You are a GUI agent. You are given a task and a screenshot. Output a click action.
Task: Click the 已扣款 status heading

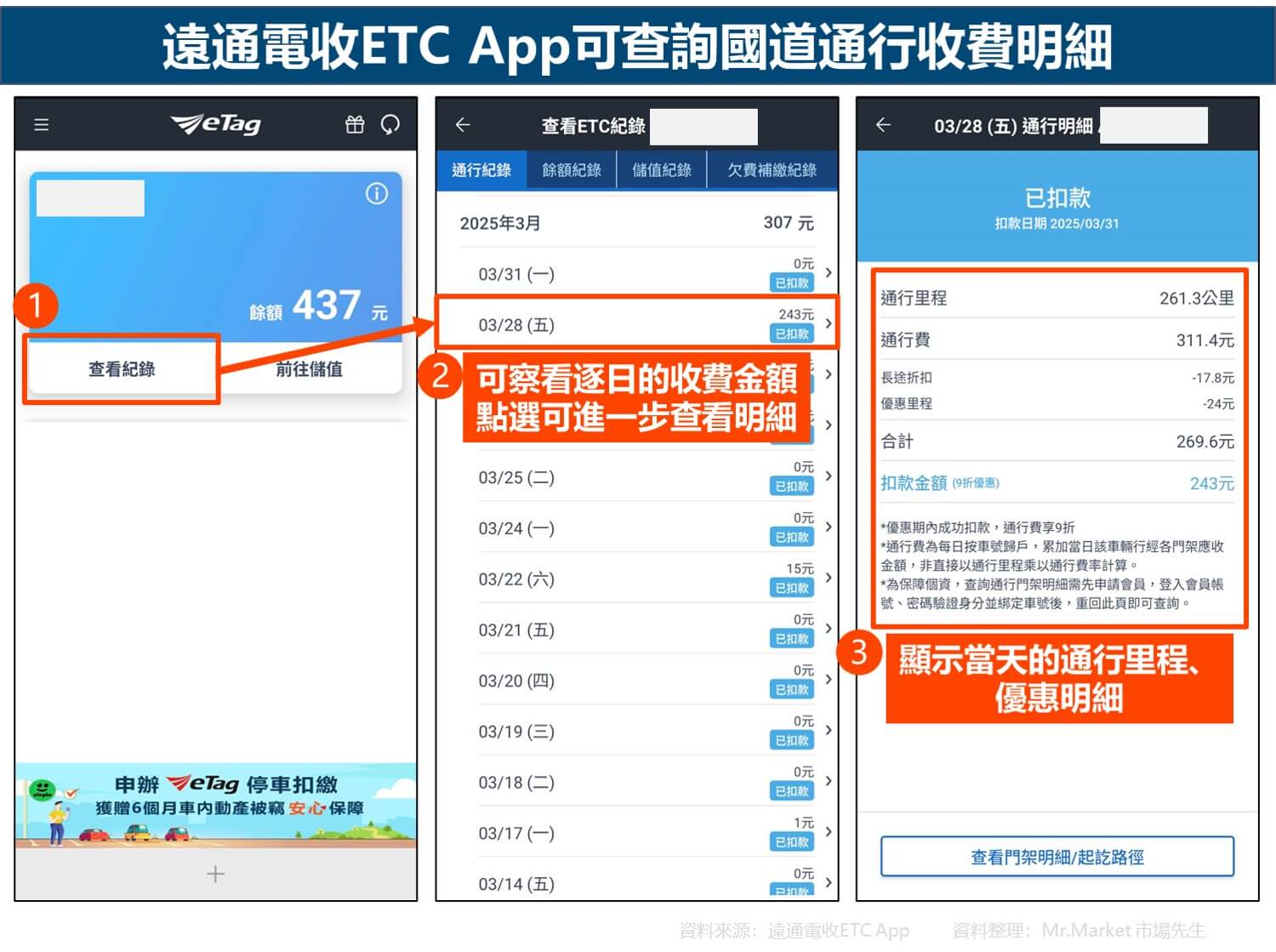click(x=1057, y=198)
